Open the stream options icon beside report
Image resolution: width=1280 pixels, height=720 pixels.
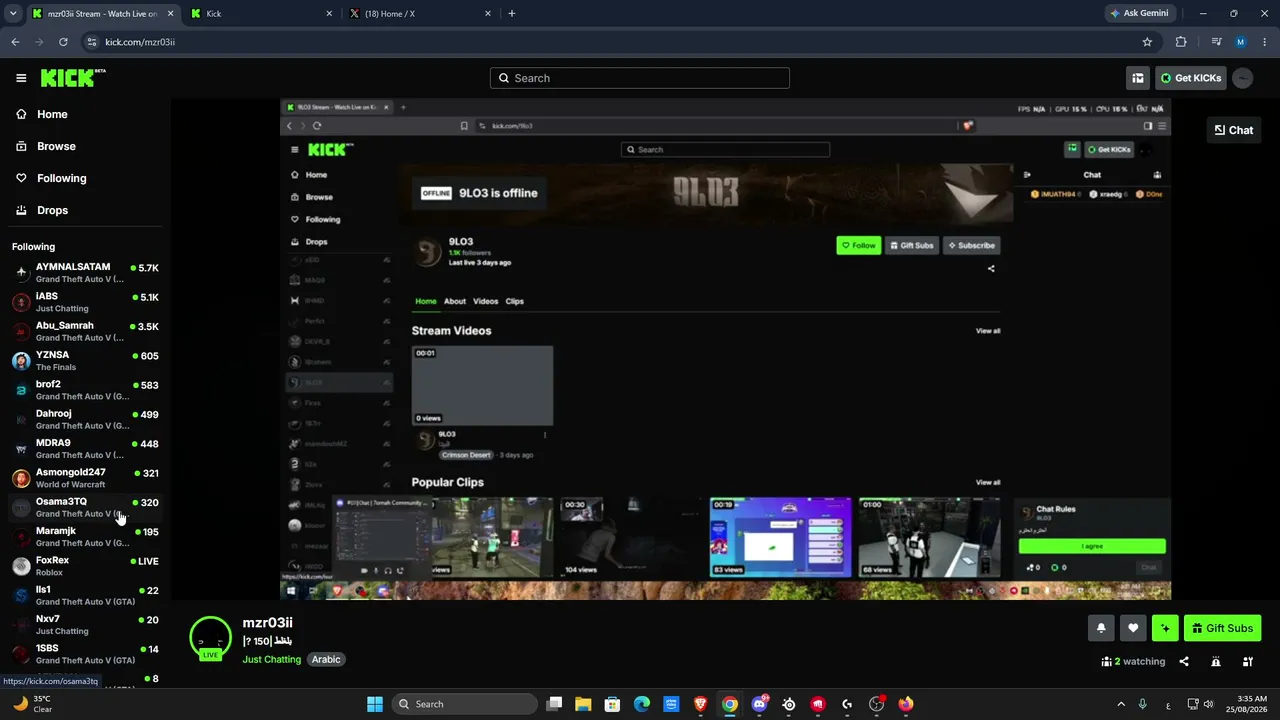point(1248,662)
